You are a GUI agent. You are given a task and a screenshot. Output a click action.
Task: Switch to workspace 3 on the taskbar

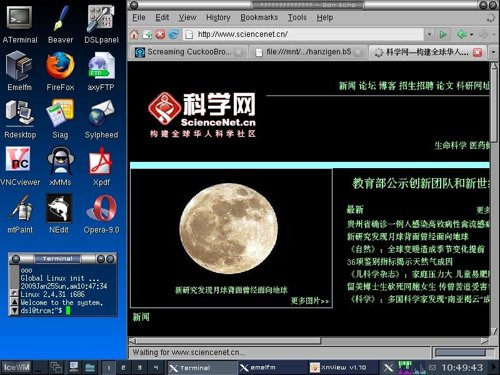tap(139, 368)
